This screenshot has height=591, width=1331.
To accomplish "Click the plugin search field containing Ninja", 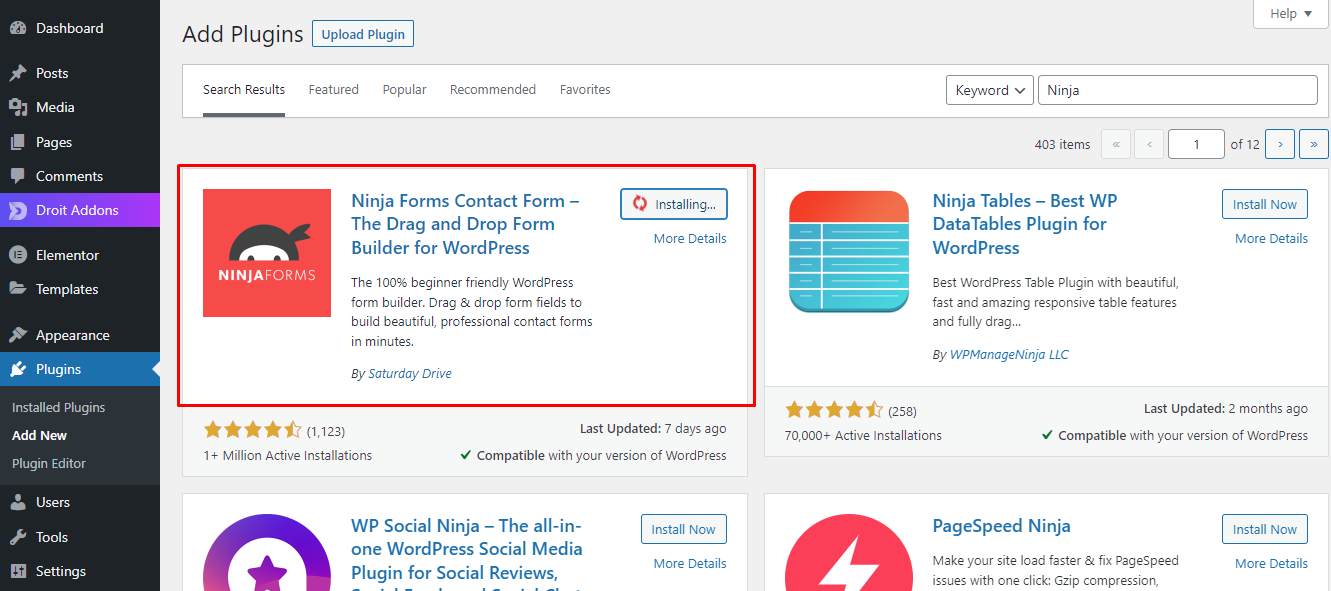I will pyautogui.click(x=1178, y=90).
